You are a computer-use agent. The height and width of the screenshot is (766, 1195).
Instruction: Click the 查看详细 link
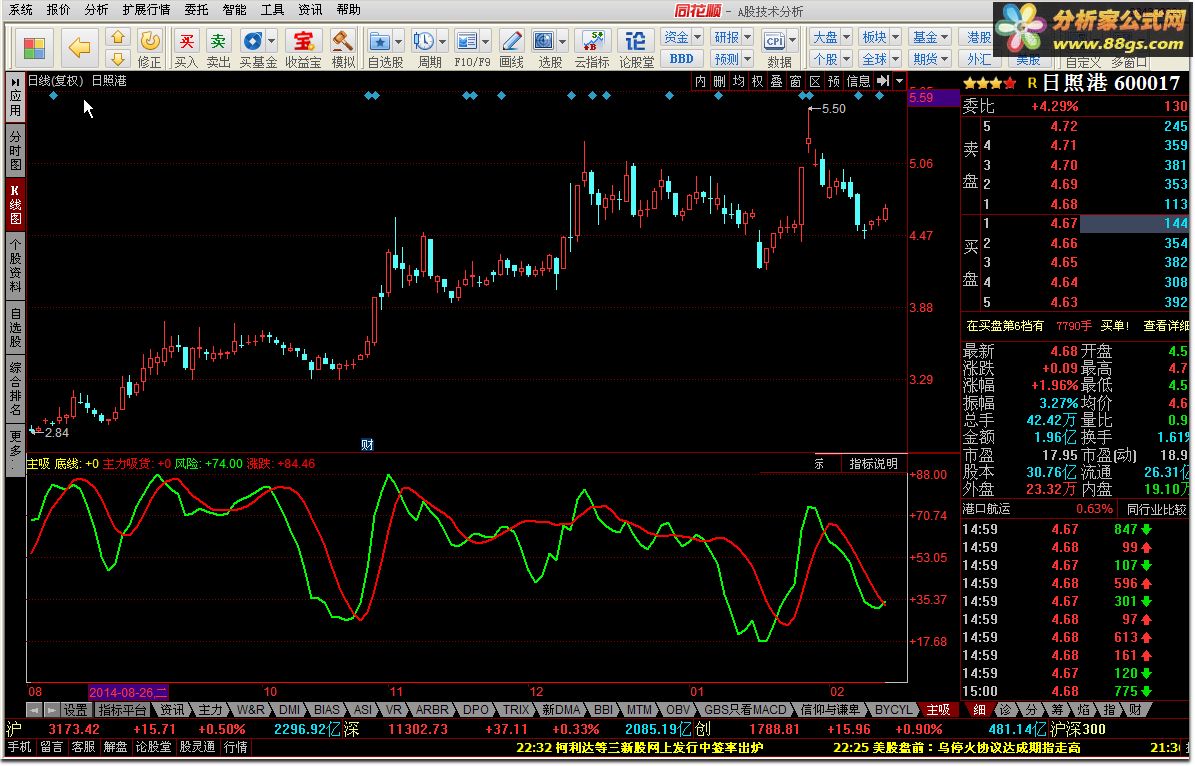click(1166, 325)
